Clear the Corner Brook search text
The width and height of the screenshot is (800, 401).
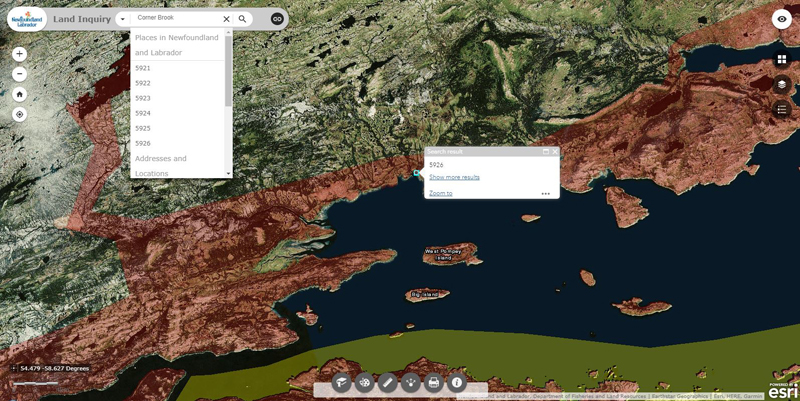coord(227,19)
